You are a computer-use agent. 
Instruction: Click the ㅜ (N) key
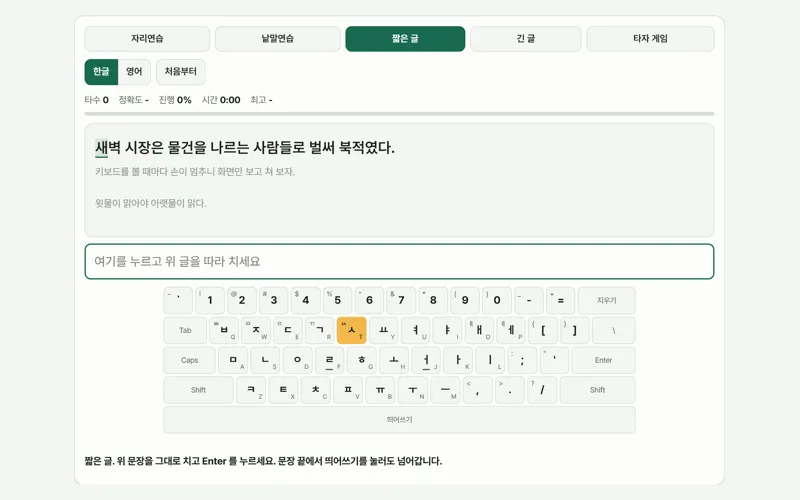pyautogui.click(x=412, y=390)
